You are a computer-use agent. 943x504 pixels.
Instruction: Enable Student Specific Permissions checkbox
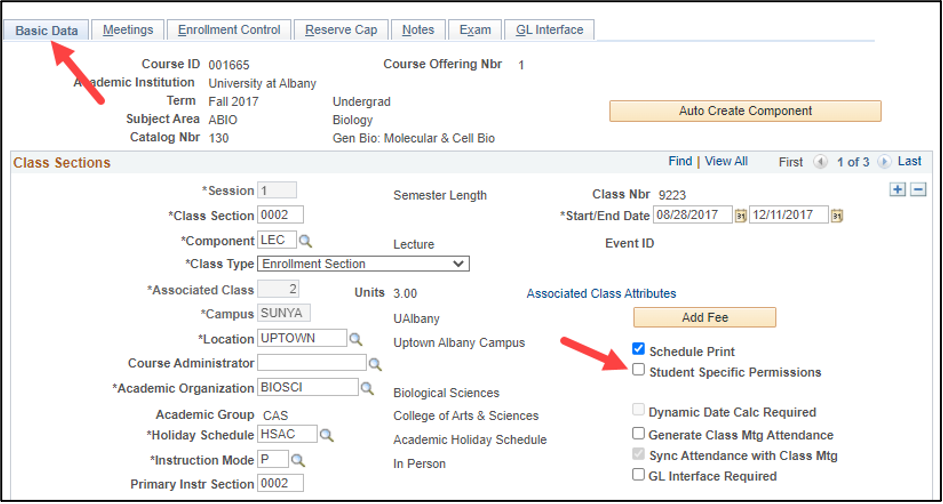click(x=638, y=370)
